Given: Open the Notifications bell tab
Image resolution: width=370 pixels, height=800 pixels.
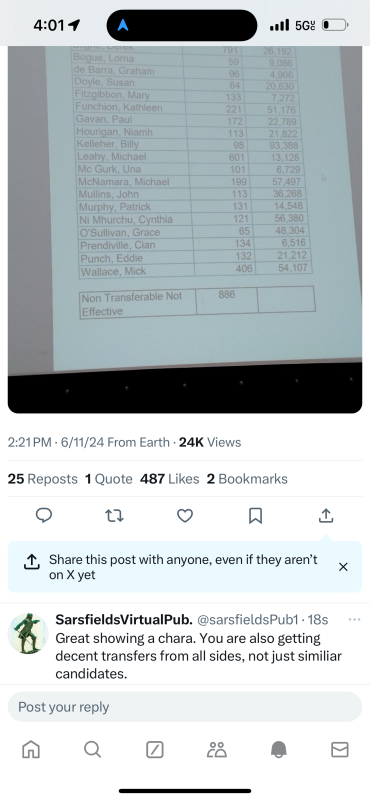Looking at the screenshot, I should point(278,749).
